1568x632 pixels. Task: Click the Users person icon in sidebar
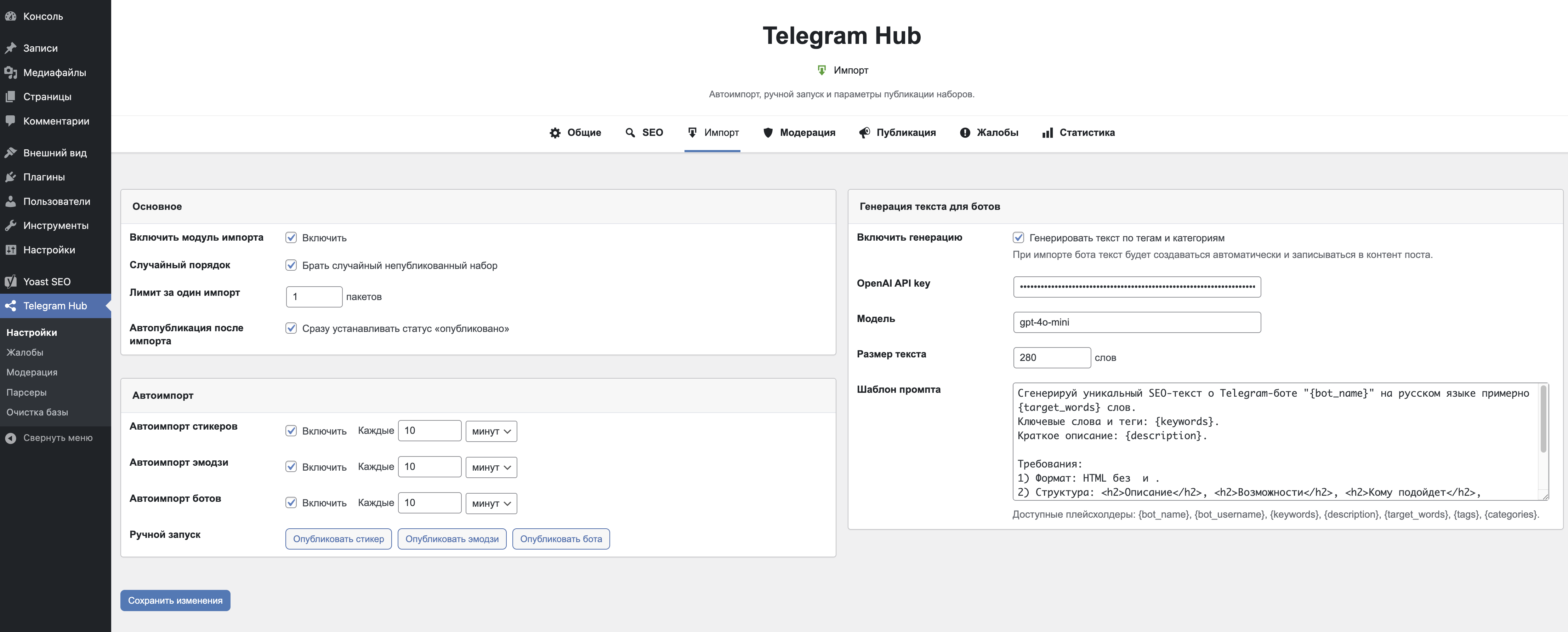10,201
